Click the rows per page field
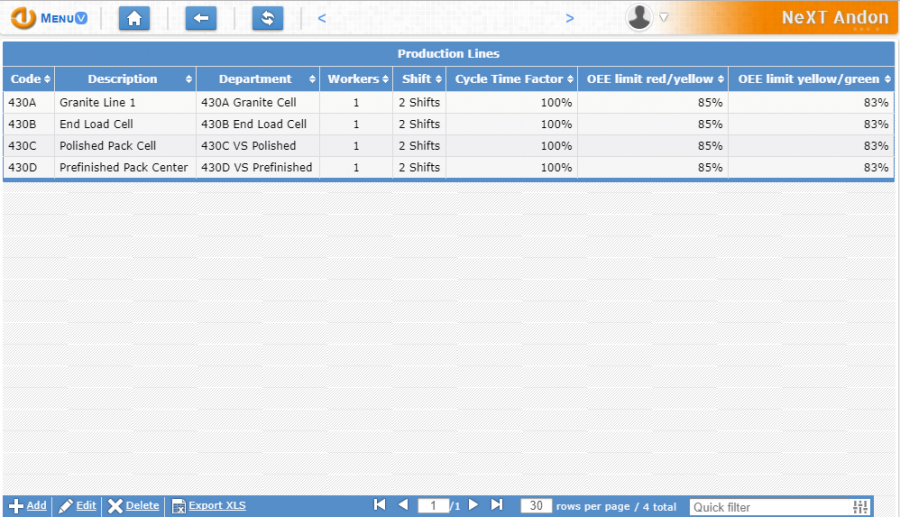This screenshot has width=900, height=517. click(536, 506)
